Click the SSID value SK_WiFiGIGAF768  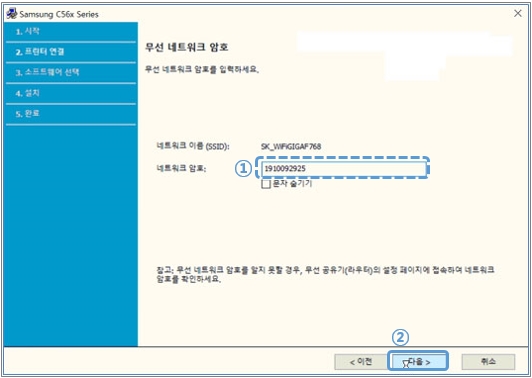(291, 147)
